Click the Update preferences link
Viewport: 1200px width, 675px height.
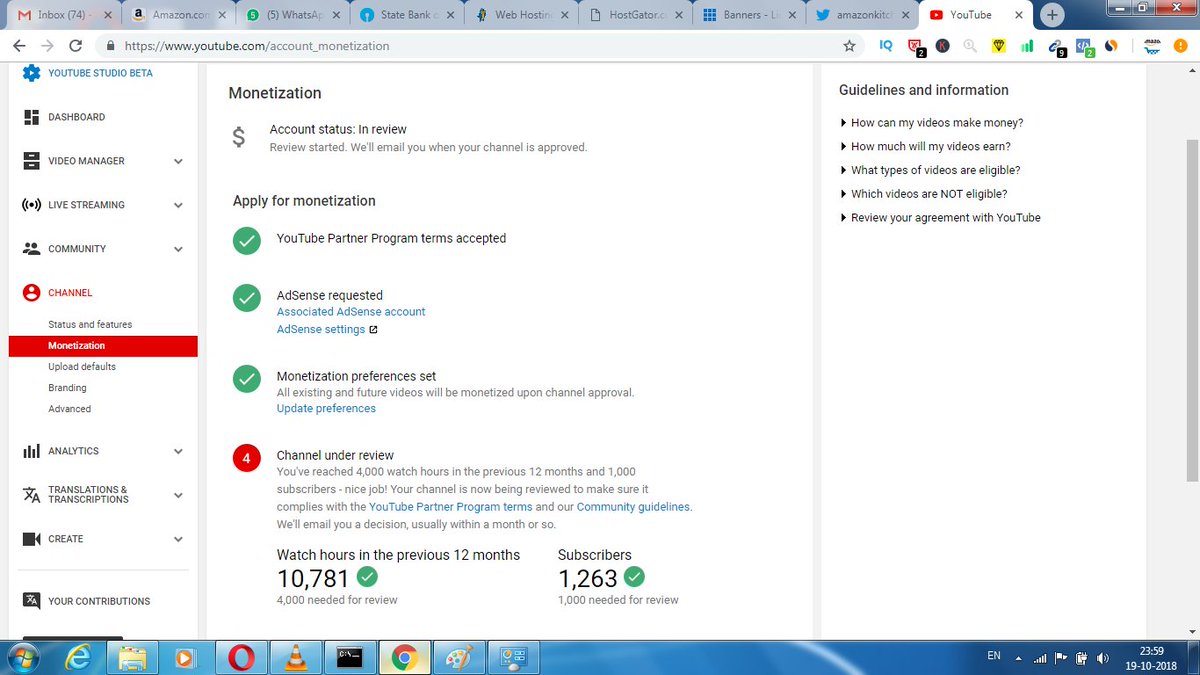(326, 409)
